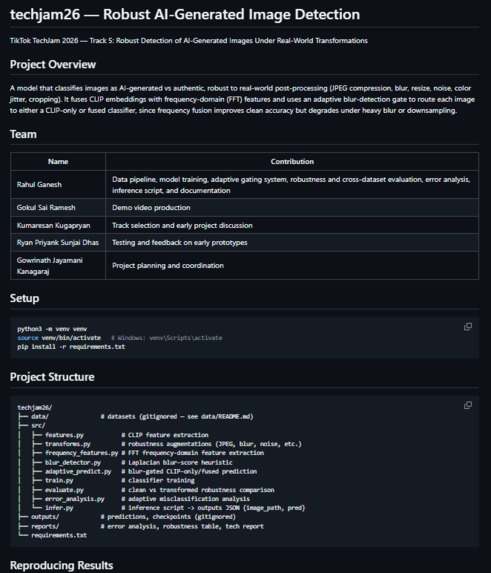Click the python3 -m venv venv line
491x573 pixels.
click(x=52, y=329)
